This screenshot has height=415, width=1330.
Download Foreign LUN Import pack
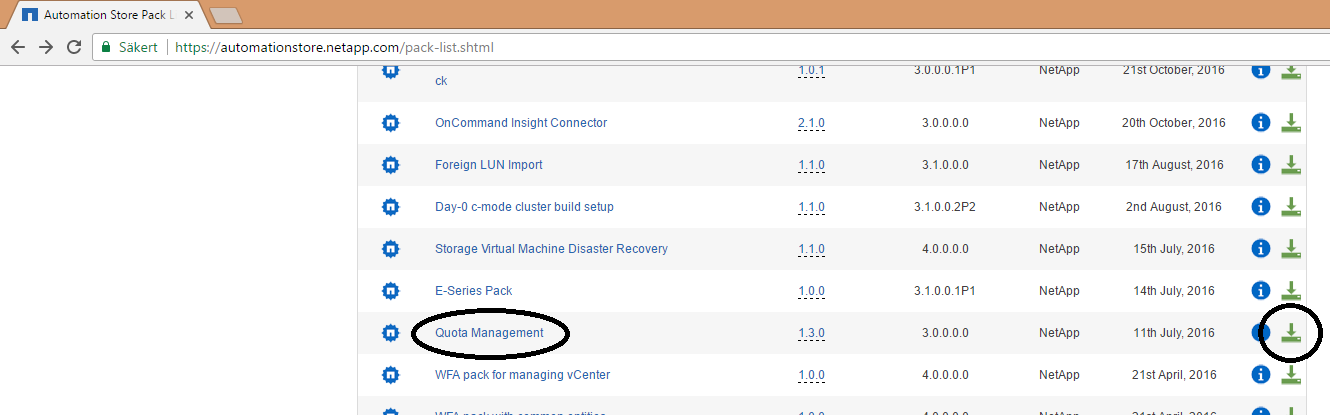click(x=1291, y=165)
